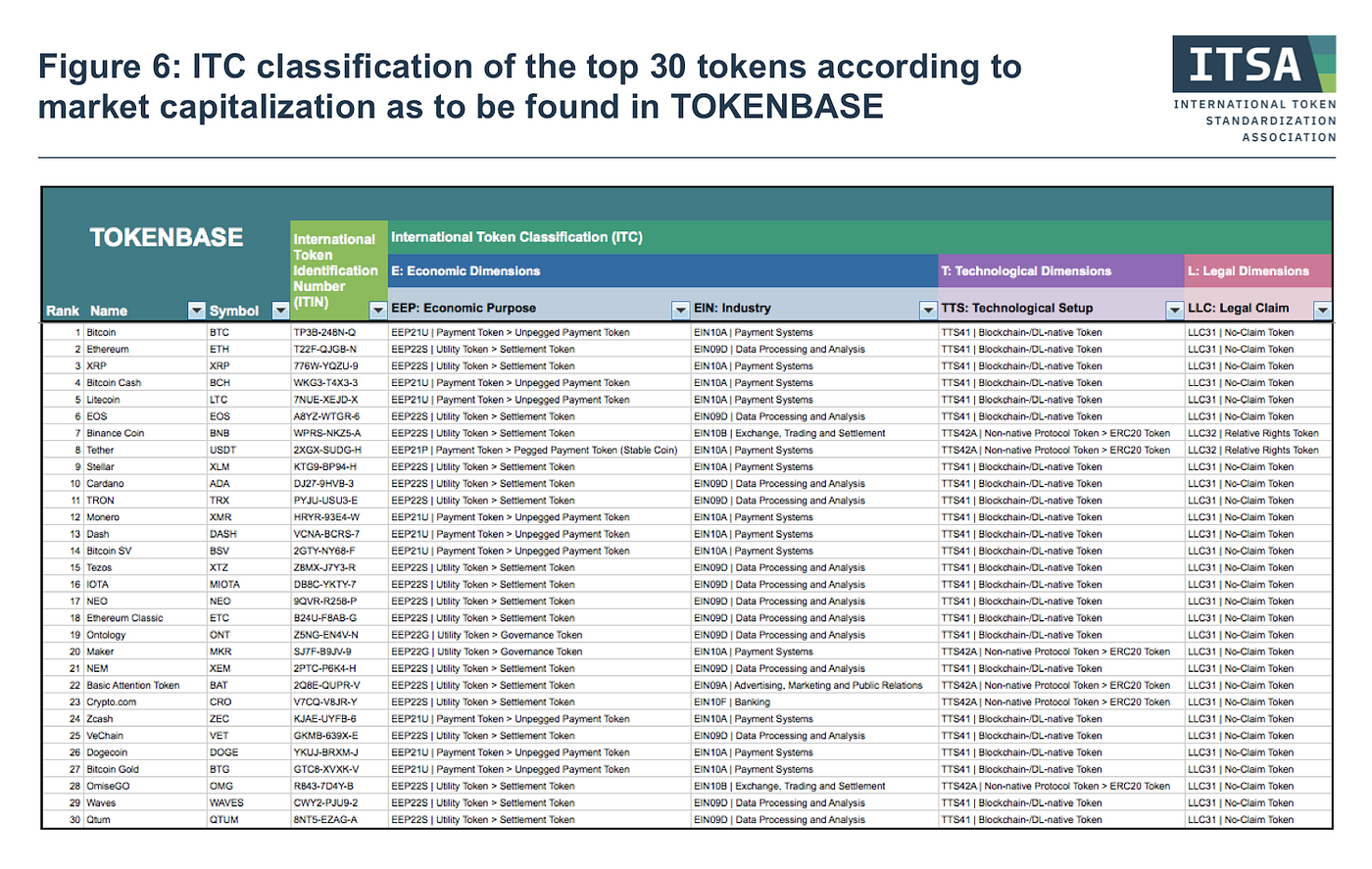Screen dimensions: 1372x869
Task: Click the L: Legal Dimensions header
Action: pyautogui.click(x=1249, y=271)
